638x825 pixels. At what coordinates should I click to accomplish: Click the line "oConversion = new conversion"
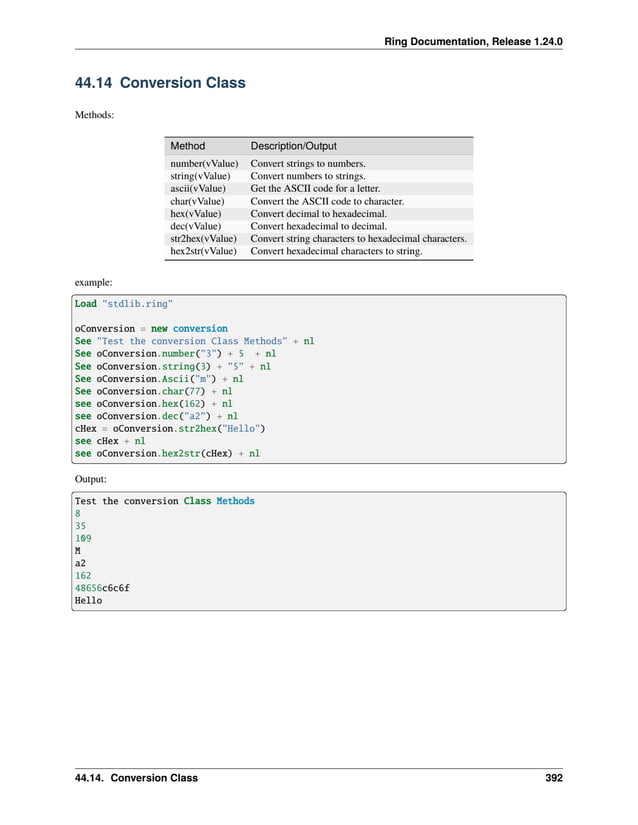point(151,329)
